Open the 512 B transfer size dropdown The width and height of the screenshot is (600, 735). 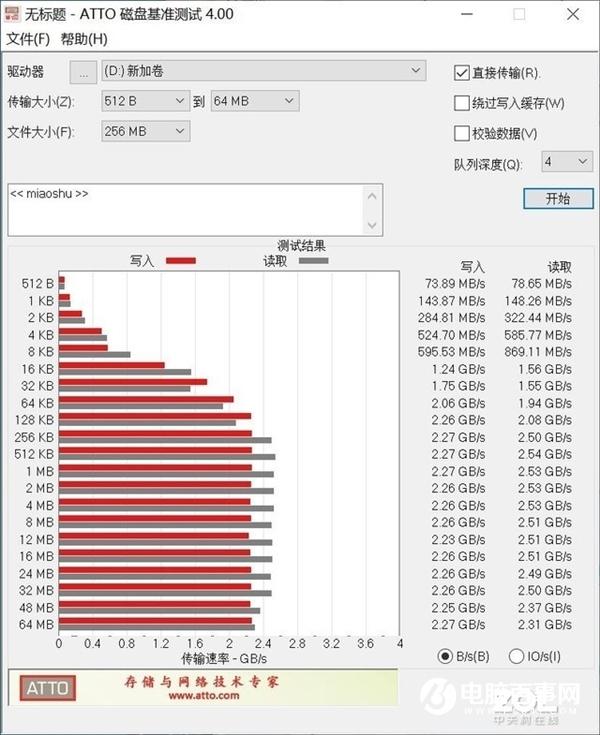click(146, 101)
